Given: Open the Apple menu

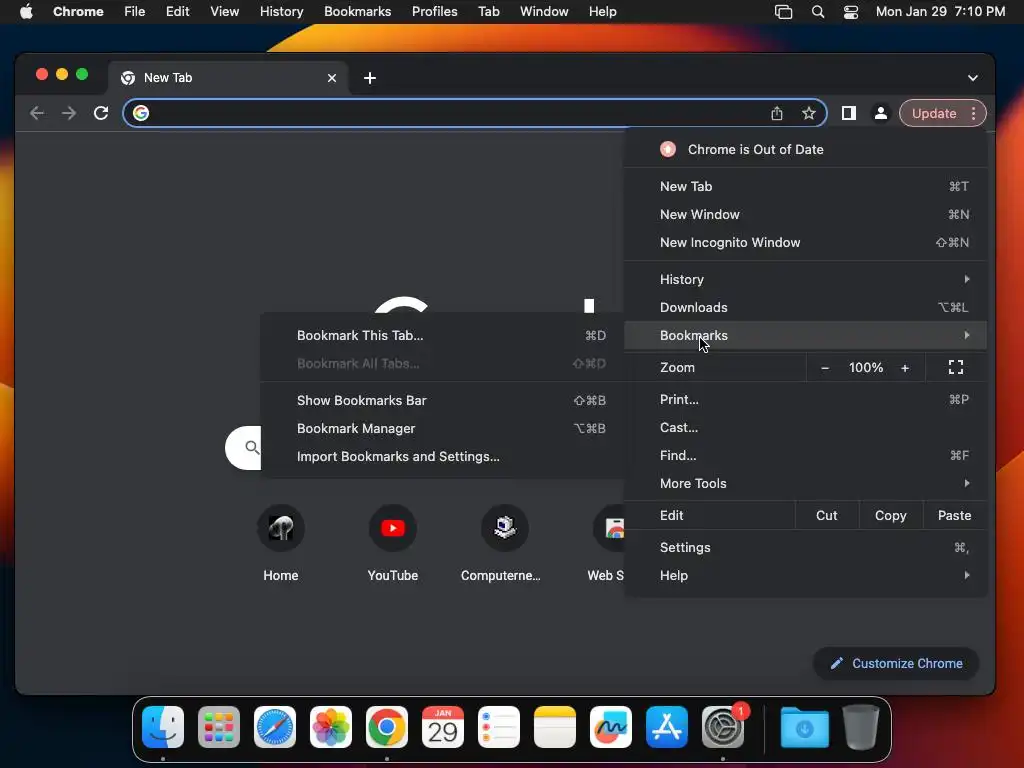Looking at the screenshot, I should [x=26, y=12].
